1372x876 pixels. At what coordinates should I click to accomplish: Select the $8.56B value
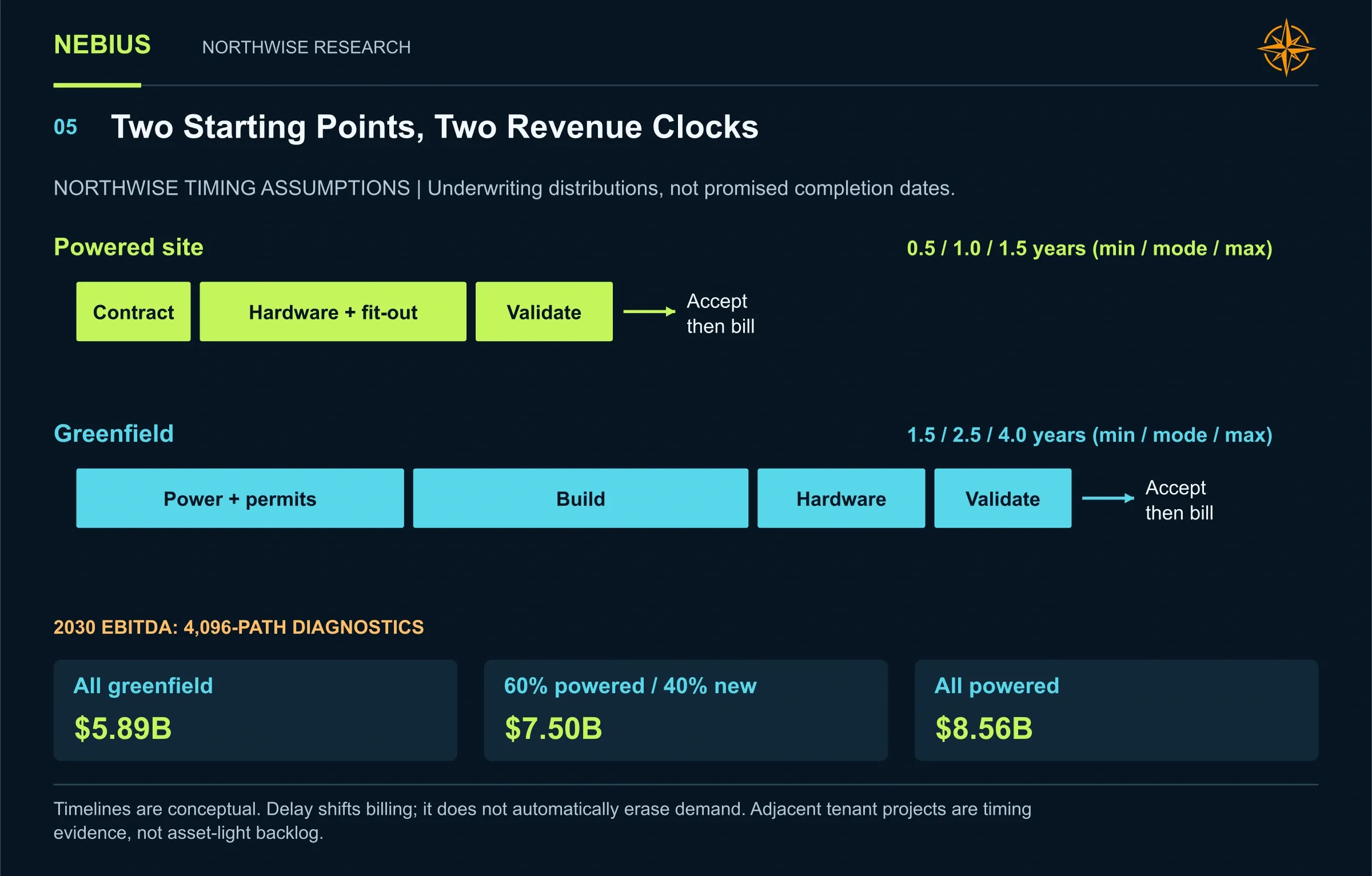pyautogui.click(x=984, y=728)
